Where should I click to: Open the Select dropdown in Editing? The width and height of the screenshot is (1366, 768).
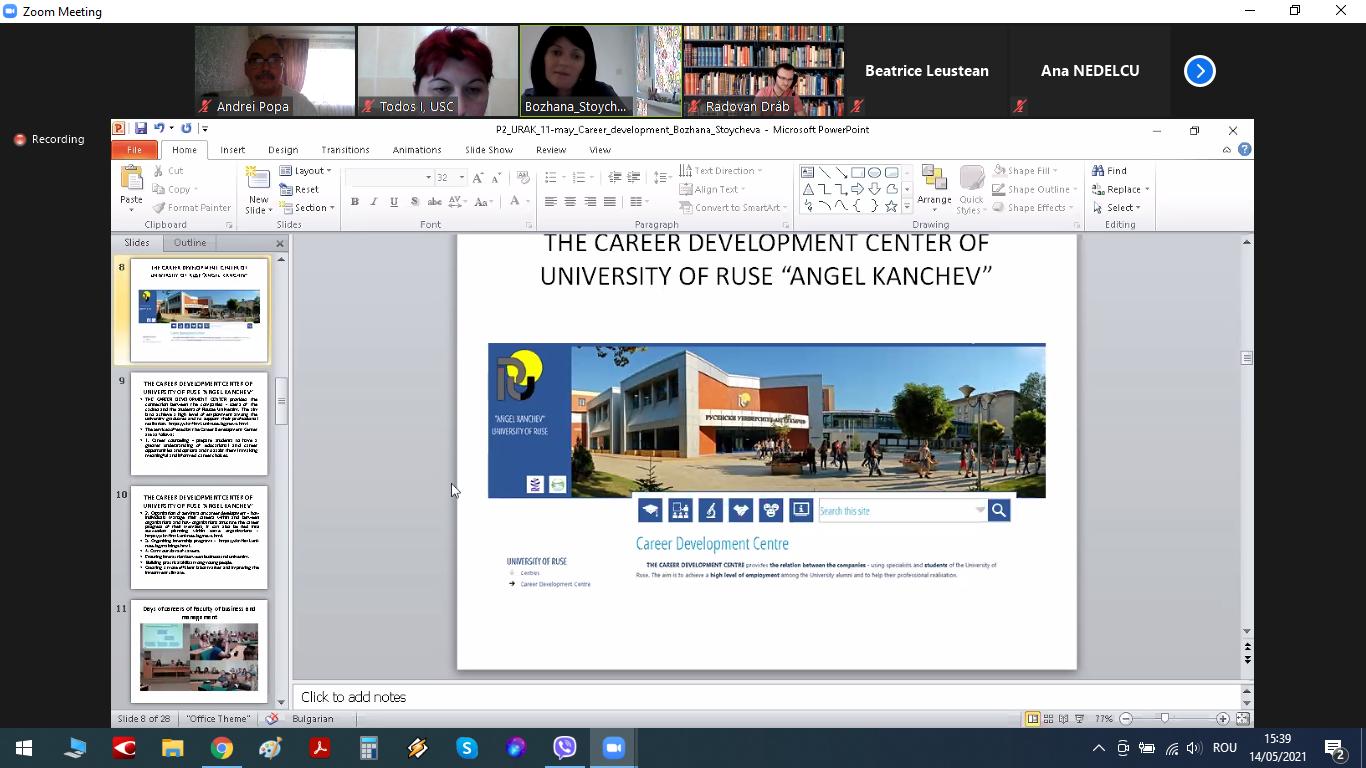(x=1116, y=208)
